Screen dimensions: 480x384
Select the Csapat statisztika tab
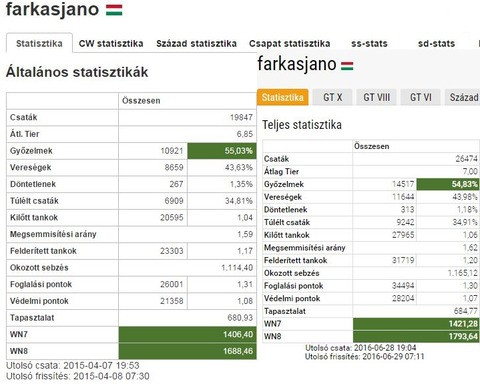[x=290, y=43]
